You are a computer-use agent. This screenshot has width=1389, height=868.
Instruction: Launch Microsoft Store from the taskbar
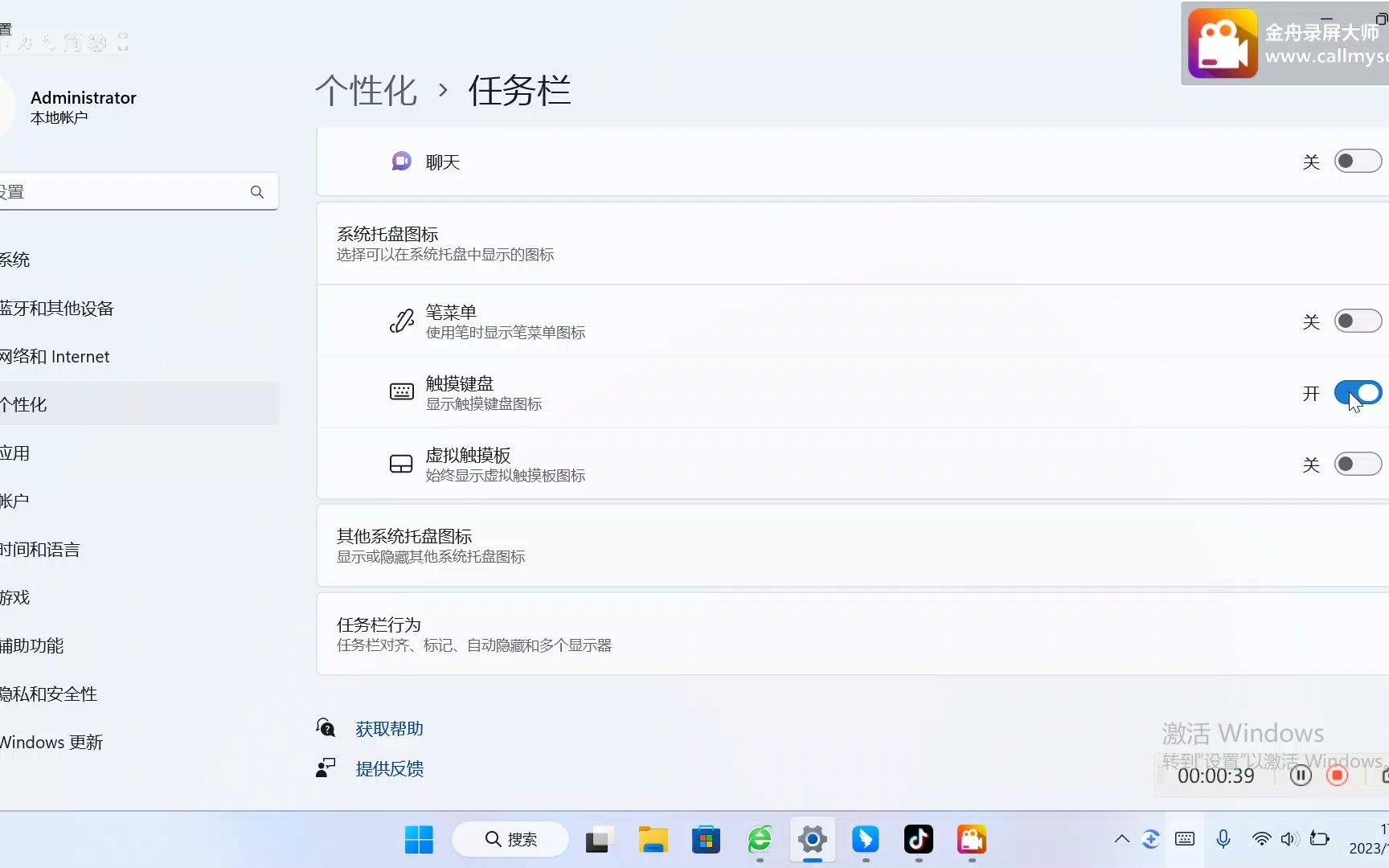705,839
